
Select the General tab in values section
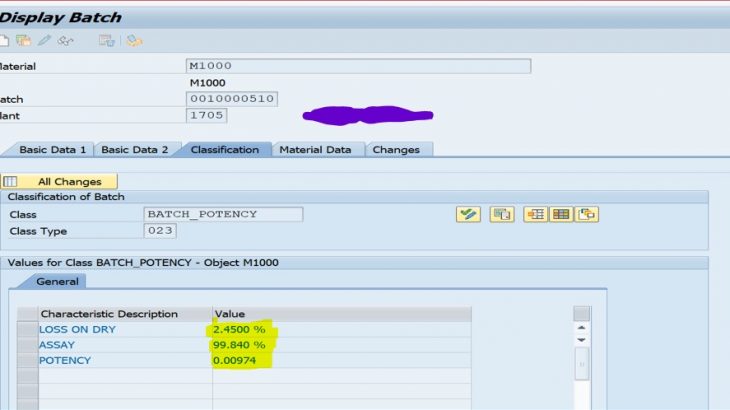pyautogui.click(x=57, y=282)
